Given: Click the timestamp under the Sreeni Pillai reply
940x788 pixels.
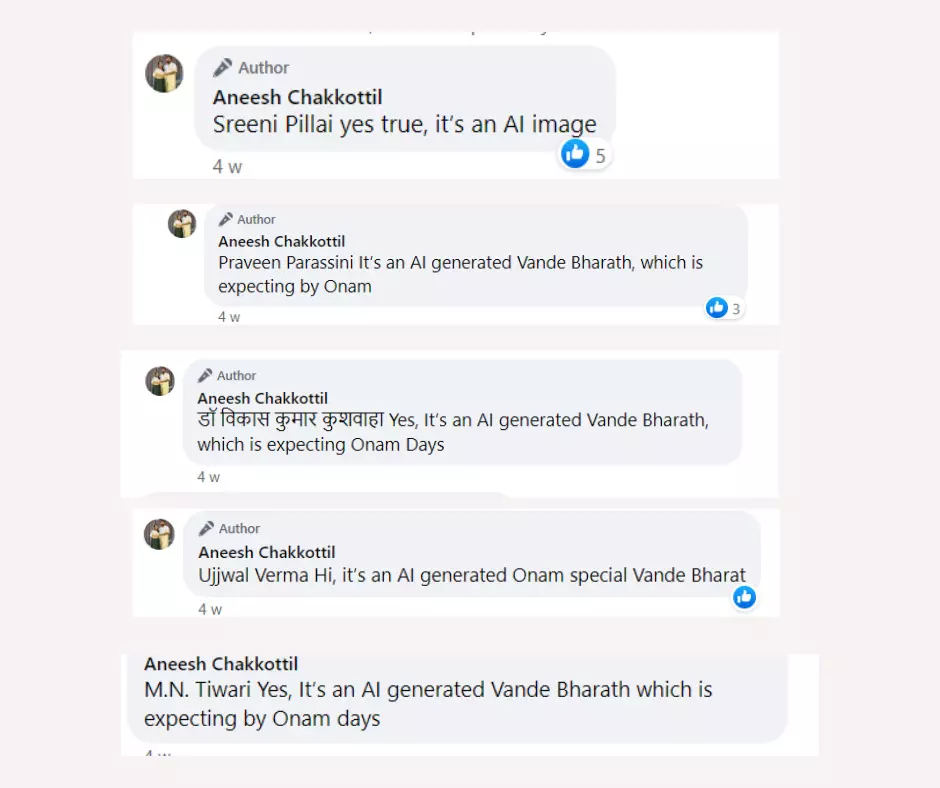Looking at the screenshot, I should [227, 167].
